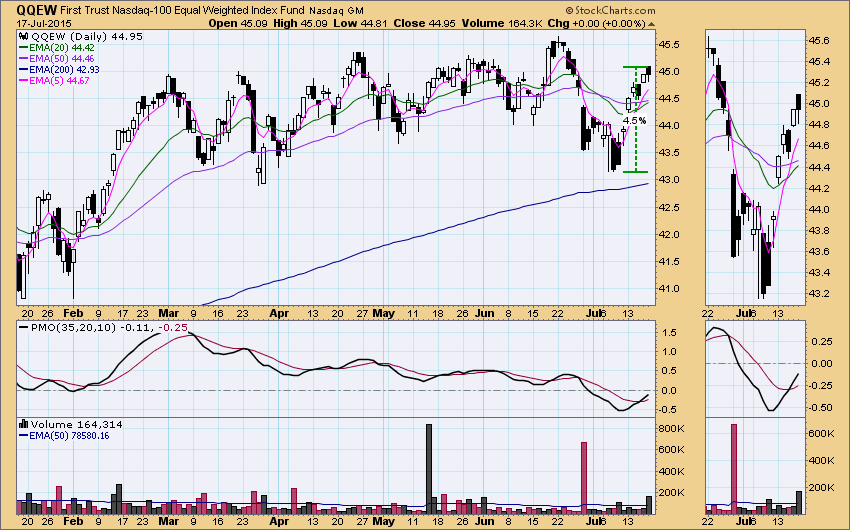Click the EMA(5) 44.67 legend entry
The width and height of the screenshot is (850, 530).
(x=59, y=81)
